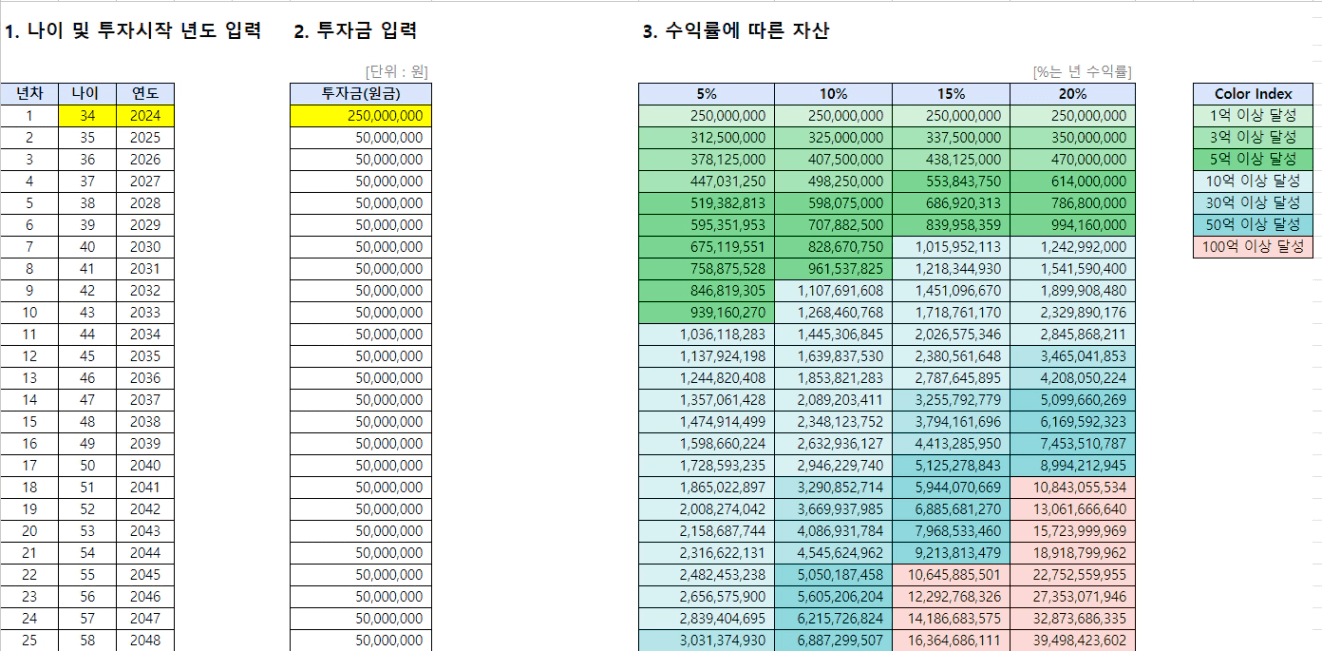Click the 년차 column header
The width and height of the screenshot is (1322, 651).
tap(29, 93)
